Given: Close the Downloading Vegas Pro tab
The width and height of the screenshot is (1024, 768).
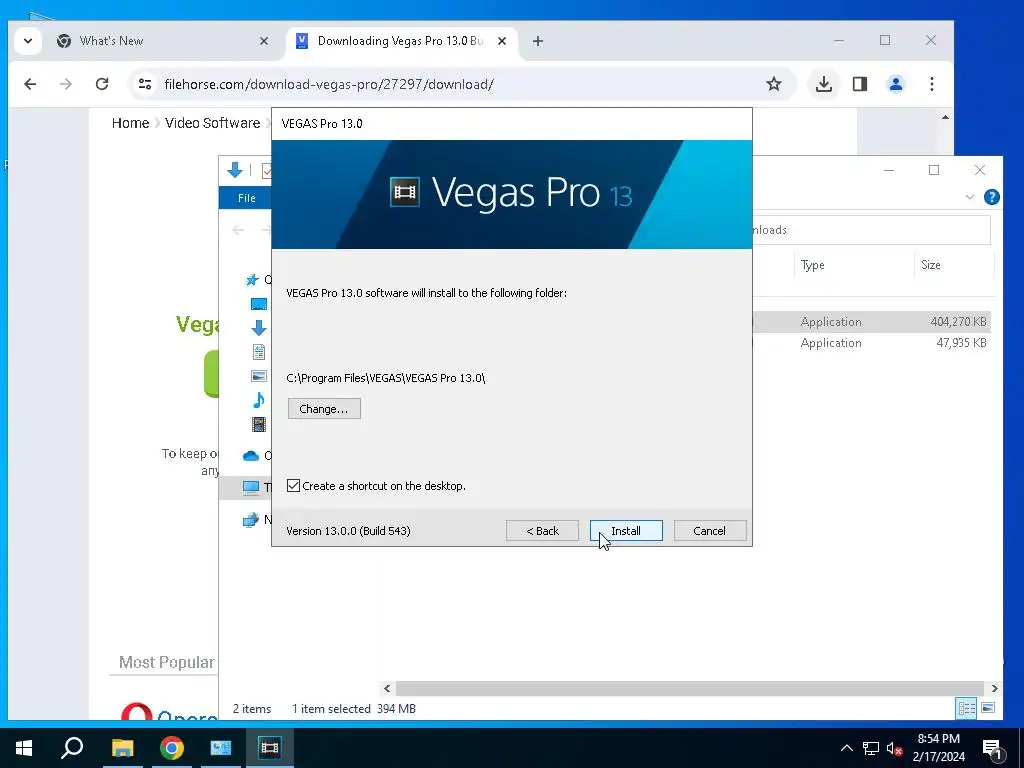Looking at the screenshot, I should pos(502,41).
